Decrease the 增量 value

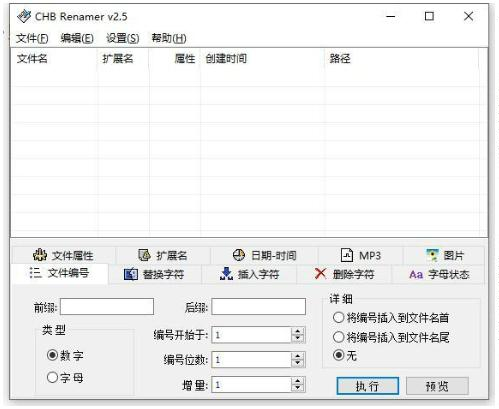tap(298, 389)
